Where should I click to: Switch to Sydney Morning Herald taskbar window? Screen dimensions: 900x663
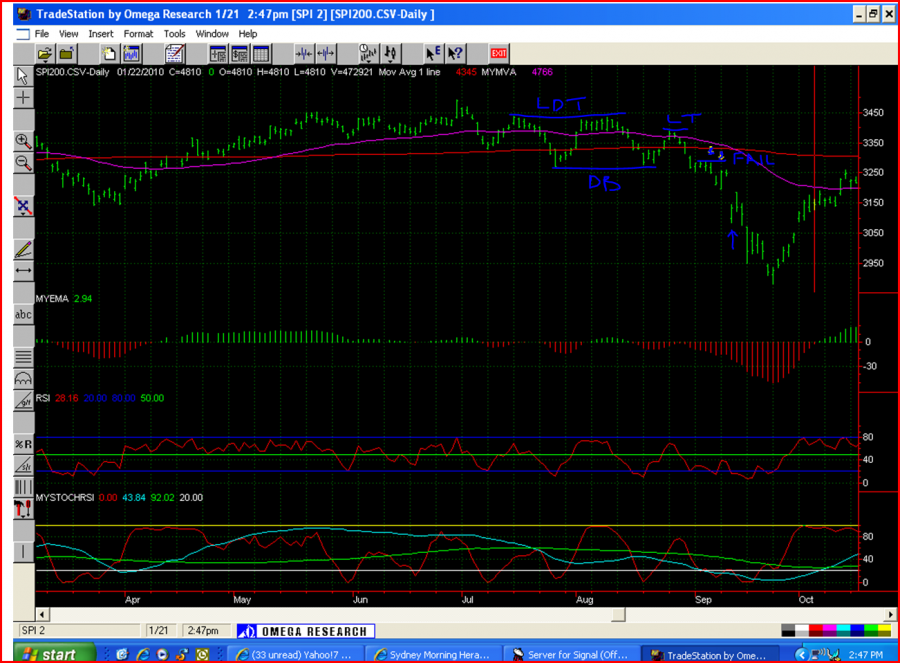click(x=435, y=654)
